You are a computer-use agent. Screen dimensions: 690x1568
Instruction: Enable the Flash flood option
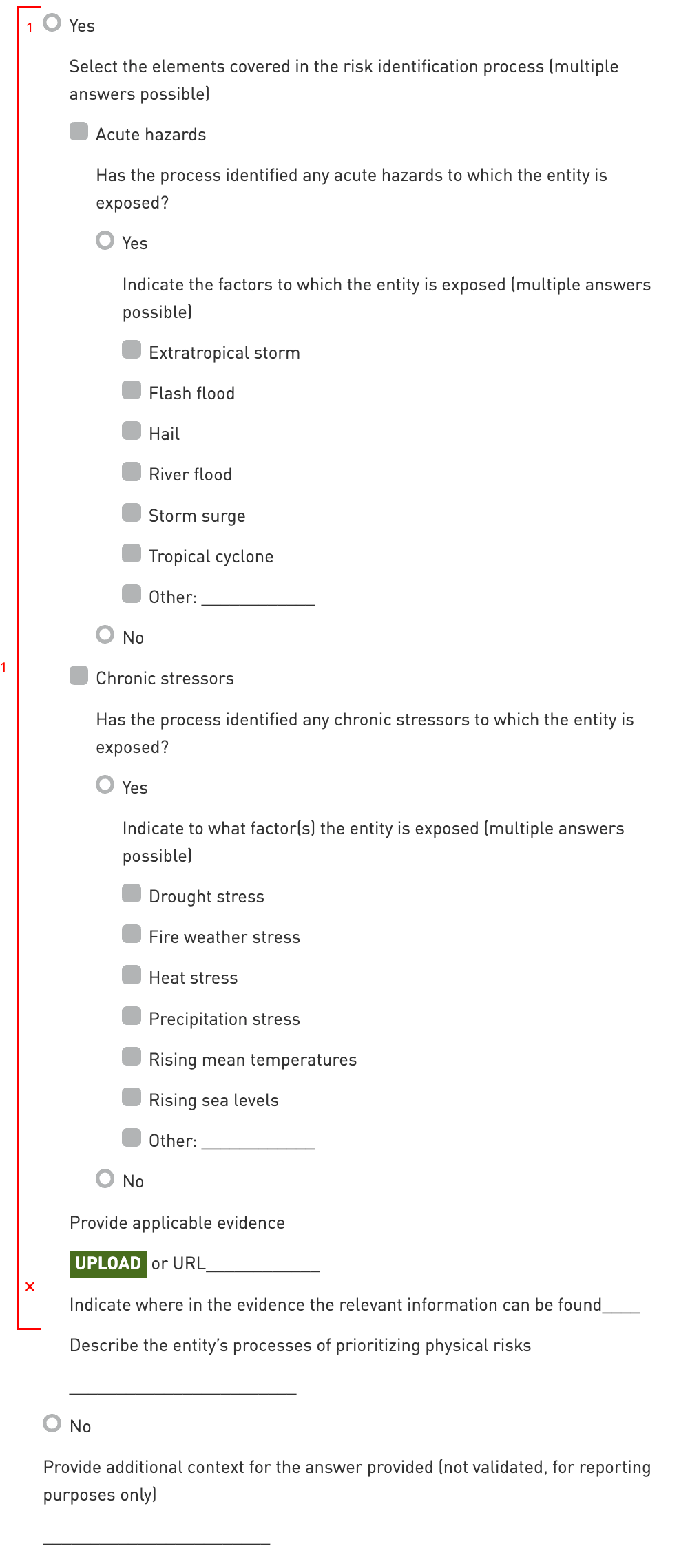[132, 390]
